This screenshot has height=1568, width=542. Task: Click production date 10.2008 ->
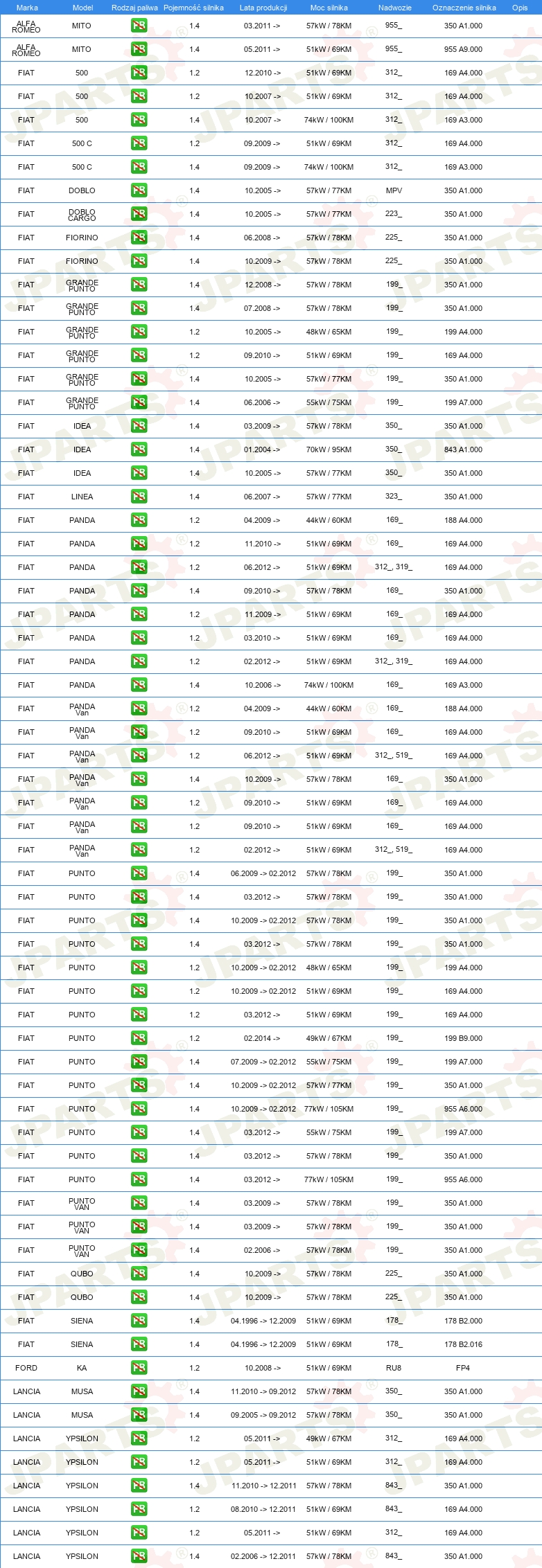pyautogui.click(x=262, y=1368)
